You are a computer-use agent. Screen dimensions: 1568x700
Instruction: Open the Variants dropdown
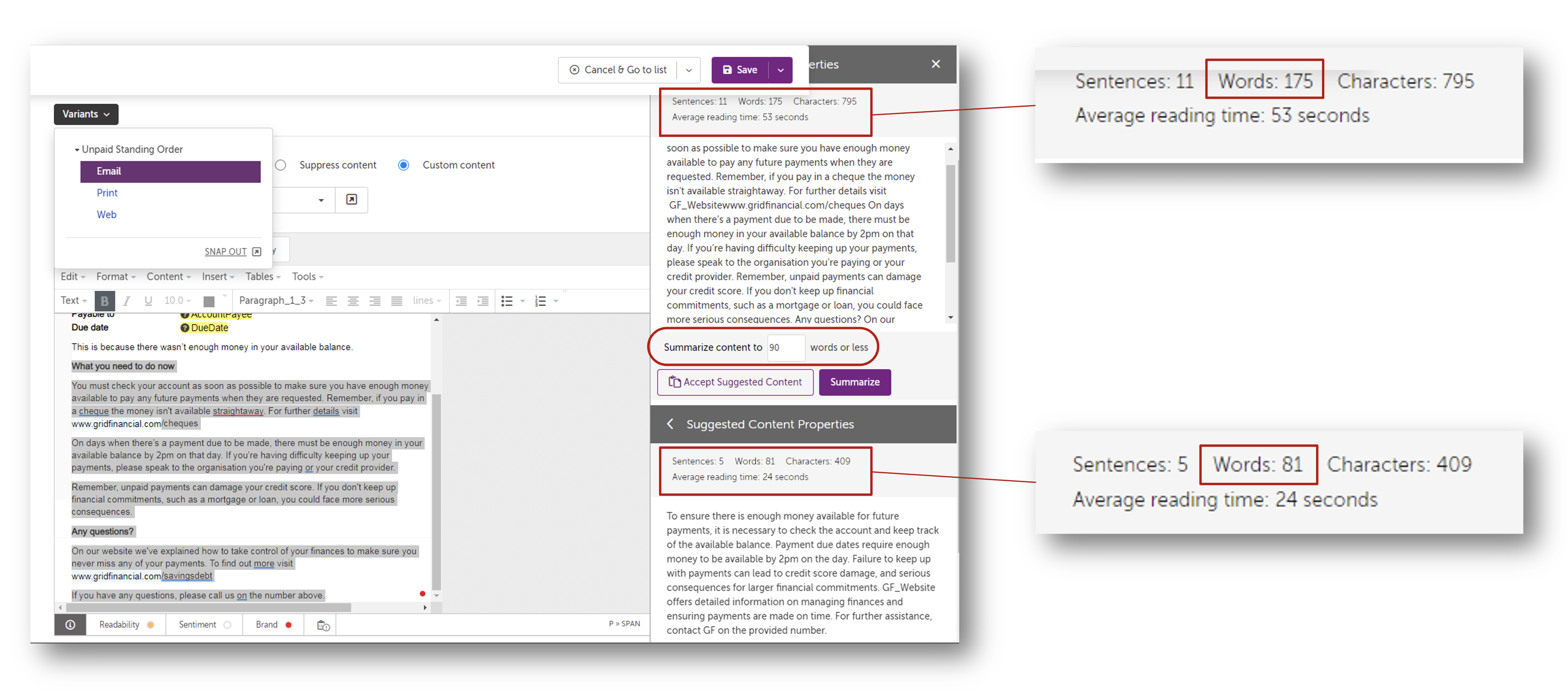(86, 114)
